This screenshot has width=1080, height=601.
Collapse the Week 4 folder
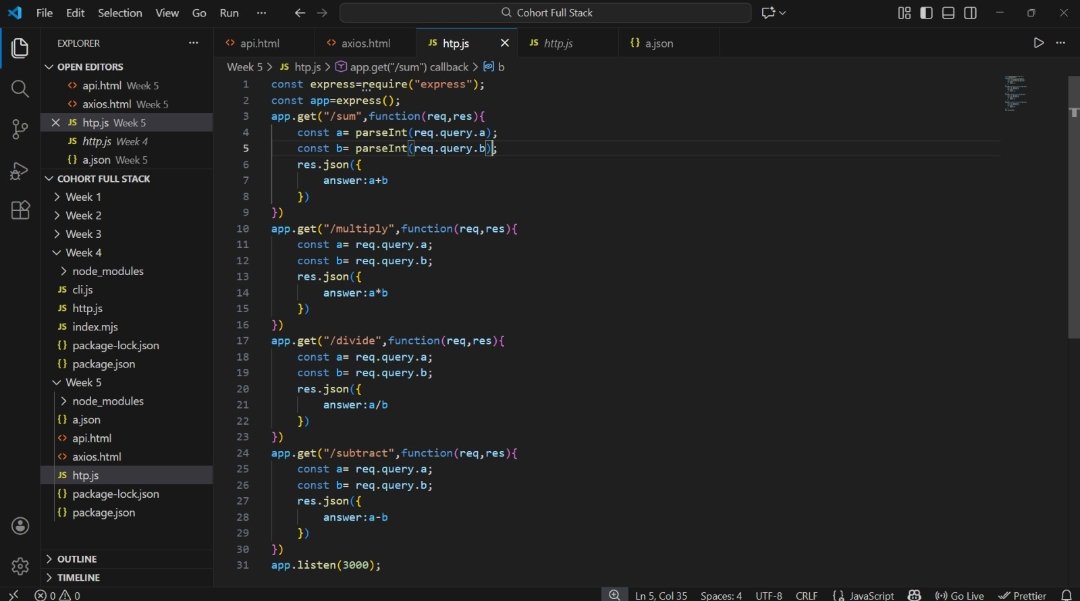127,253
